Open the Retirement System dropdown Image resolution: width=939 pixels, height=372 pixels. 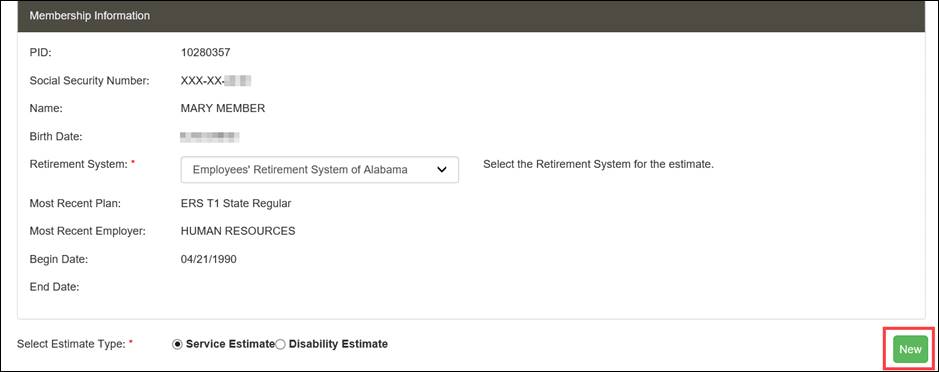click(x=319, y=170)
